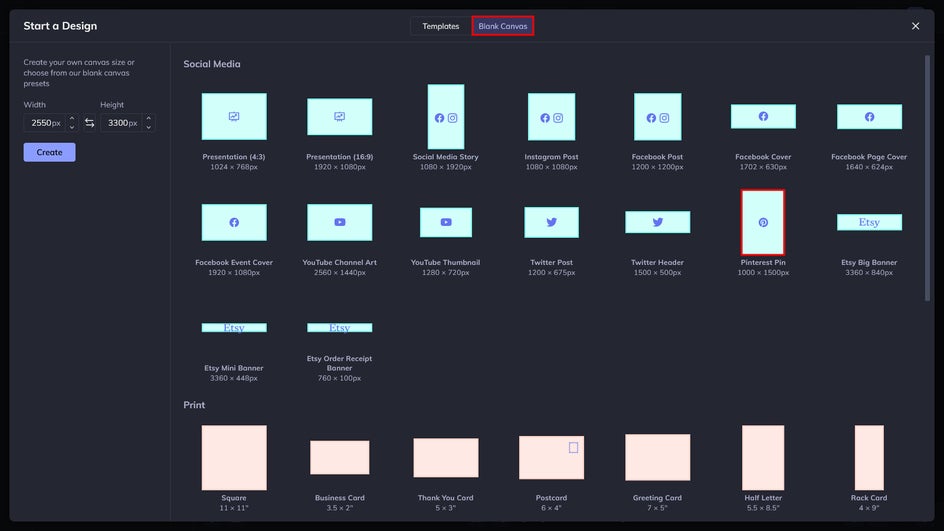The image size is (944, 531).
Task: Choose the Twitter Header preset
Action: [x=657, y=222]
